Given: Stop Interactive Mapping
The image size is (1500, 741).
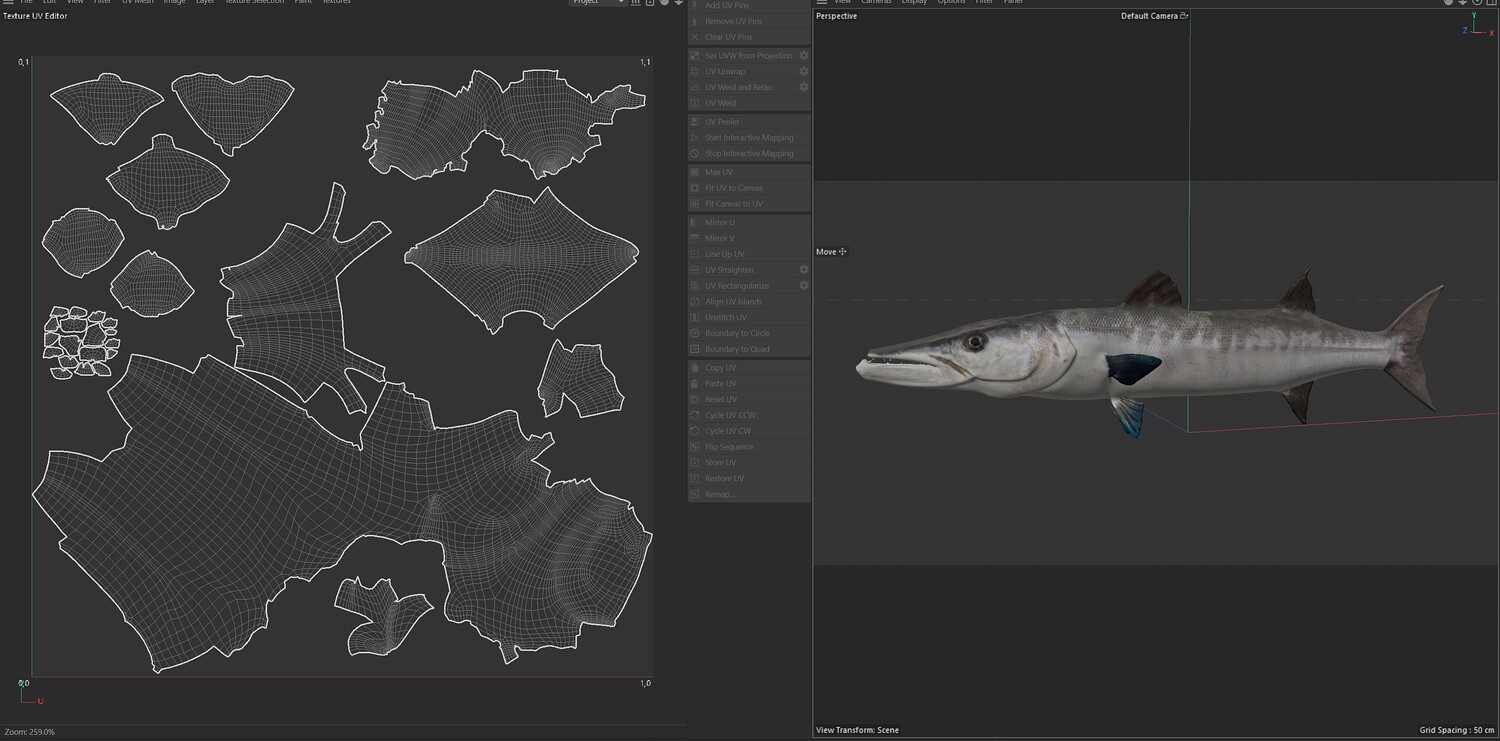Looking at the screenshot, I should pos(749,154).
